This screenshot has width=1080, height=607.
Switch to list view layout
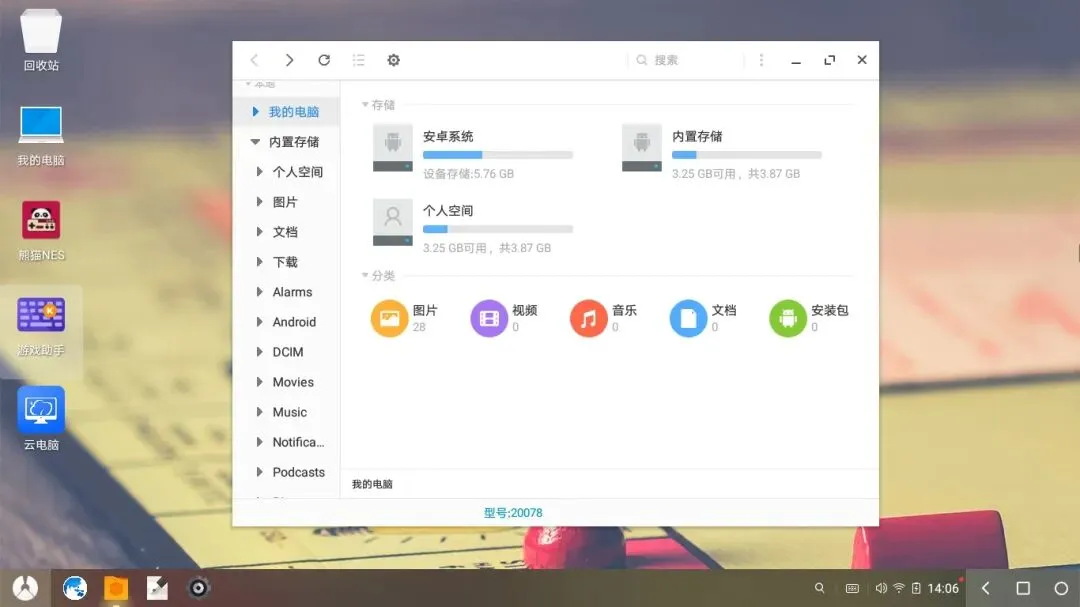[358, 60]
